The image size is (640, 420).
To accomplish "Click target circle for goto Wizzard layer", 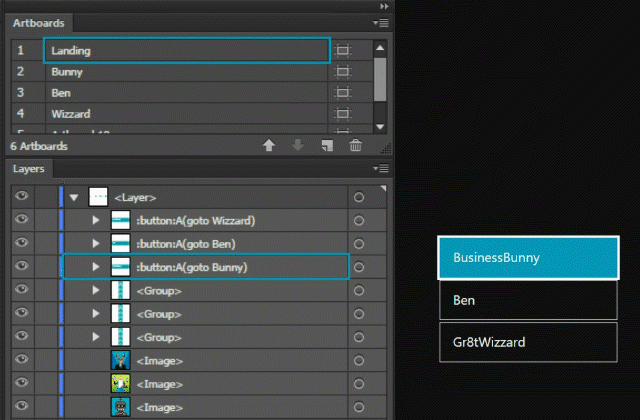I will (359, 220).
